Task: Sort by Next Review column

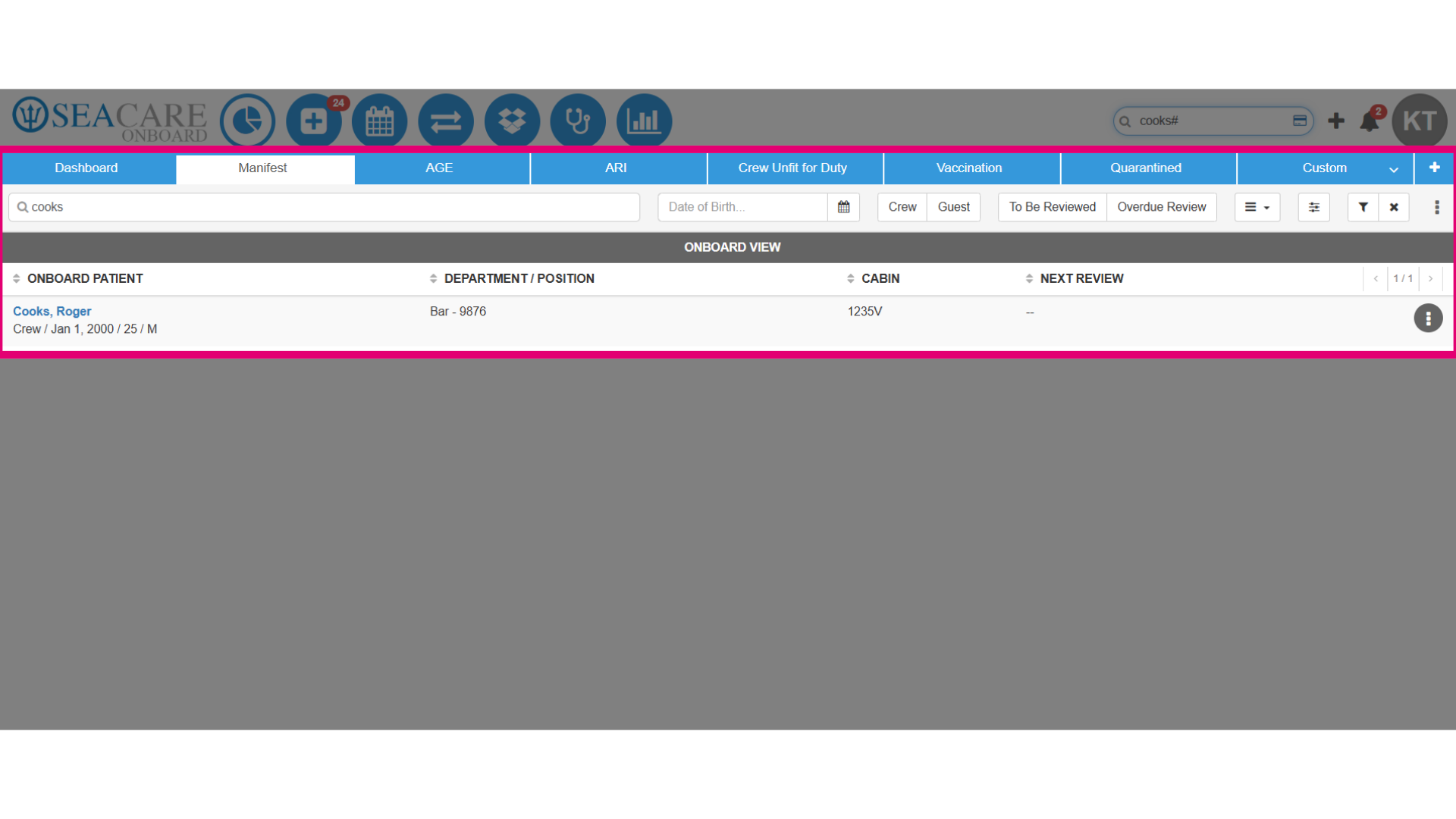Action: coord(1075,278)
